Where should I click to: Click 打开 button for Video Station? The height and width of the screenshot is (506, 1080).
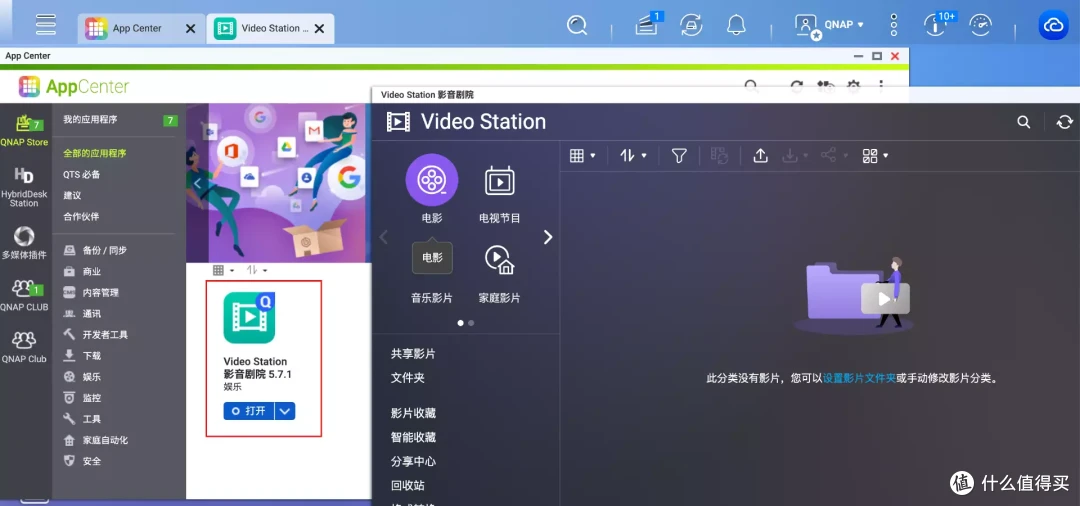[x=249, y=411]
